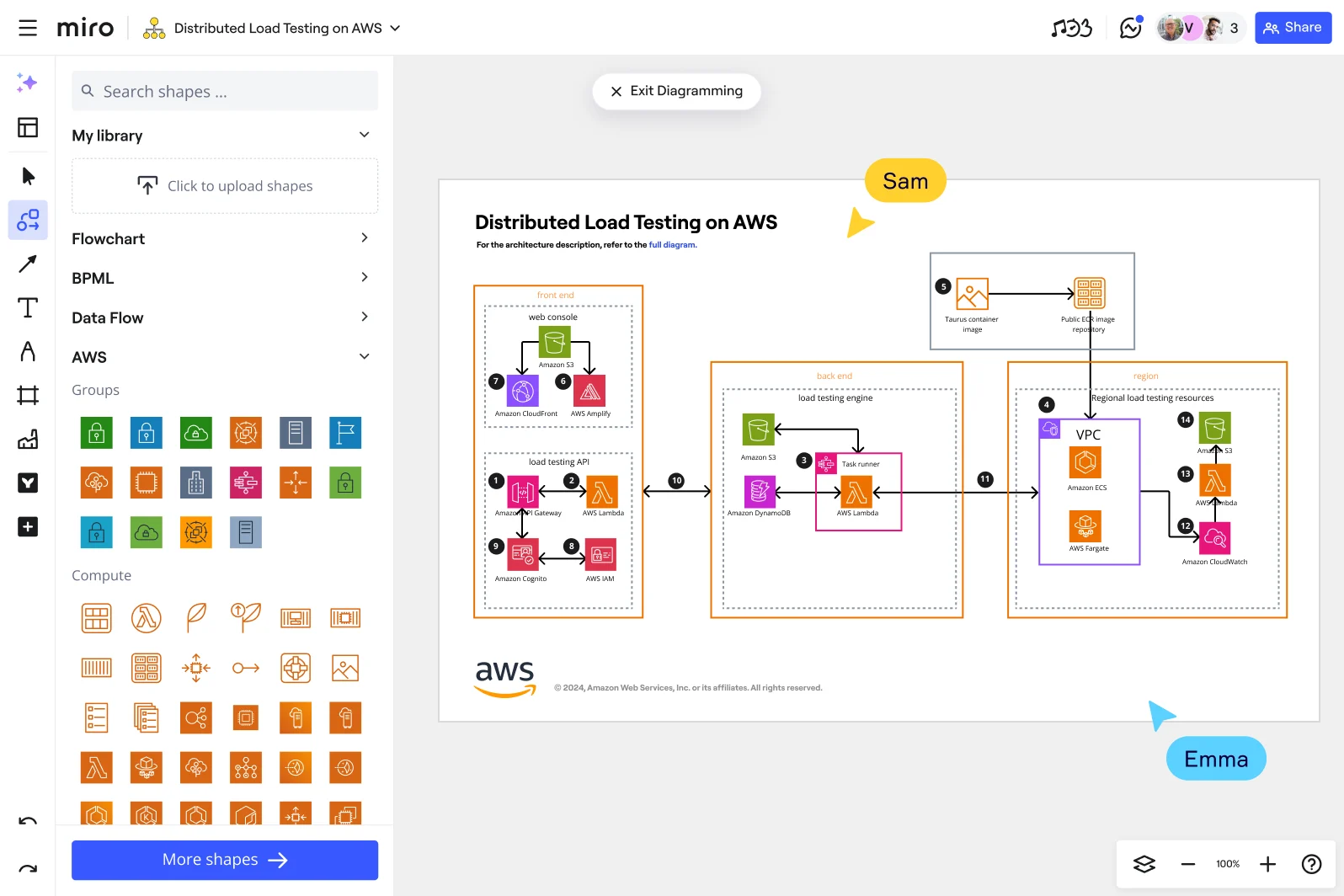Select the 'load testing engine' label
Screen dimensions: 1344x896
(835, 398)
